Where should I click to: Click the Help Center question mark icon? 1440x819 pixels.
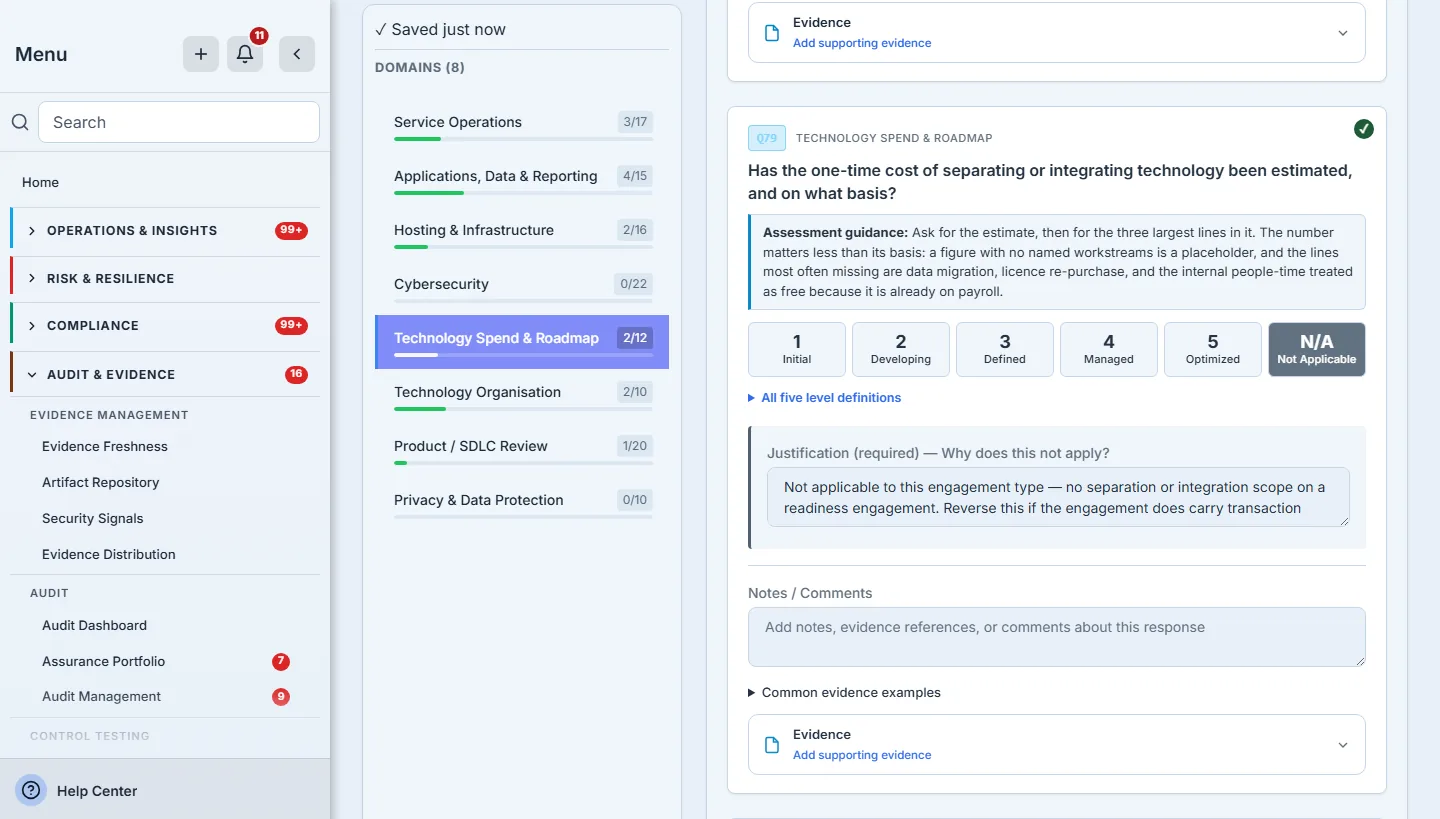click(31, 790)
